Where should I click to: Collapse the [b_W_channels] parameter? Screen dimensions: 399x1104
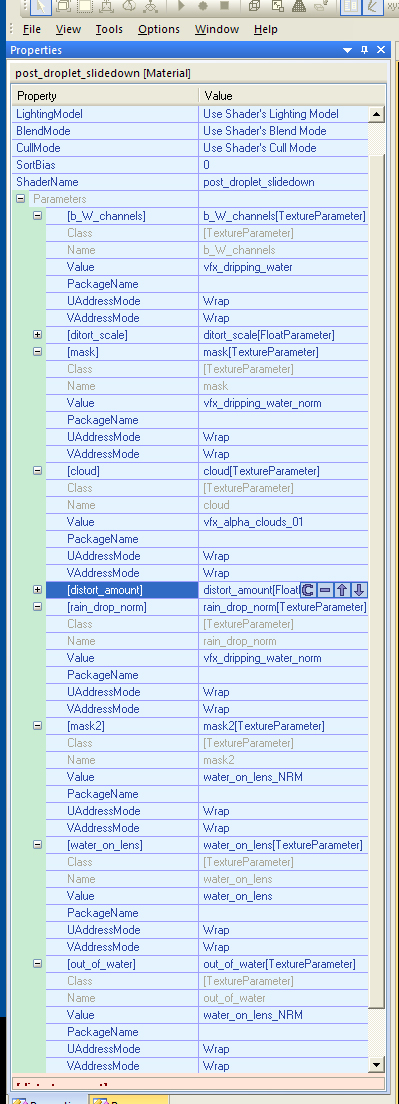[x=37, y=216]
